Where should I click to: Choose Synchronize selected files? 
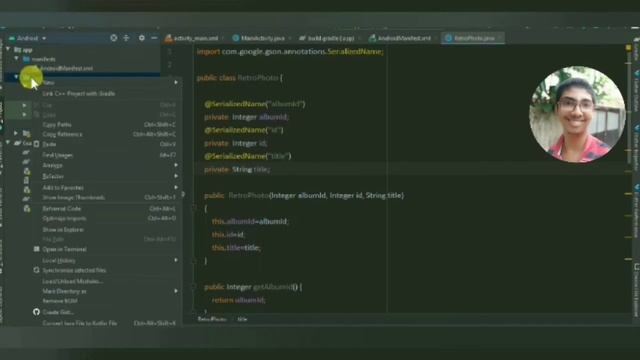point(107,270)
